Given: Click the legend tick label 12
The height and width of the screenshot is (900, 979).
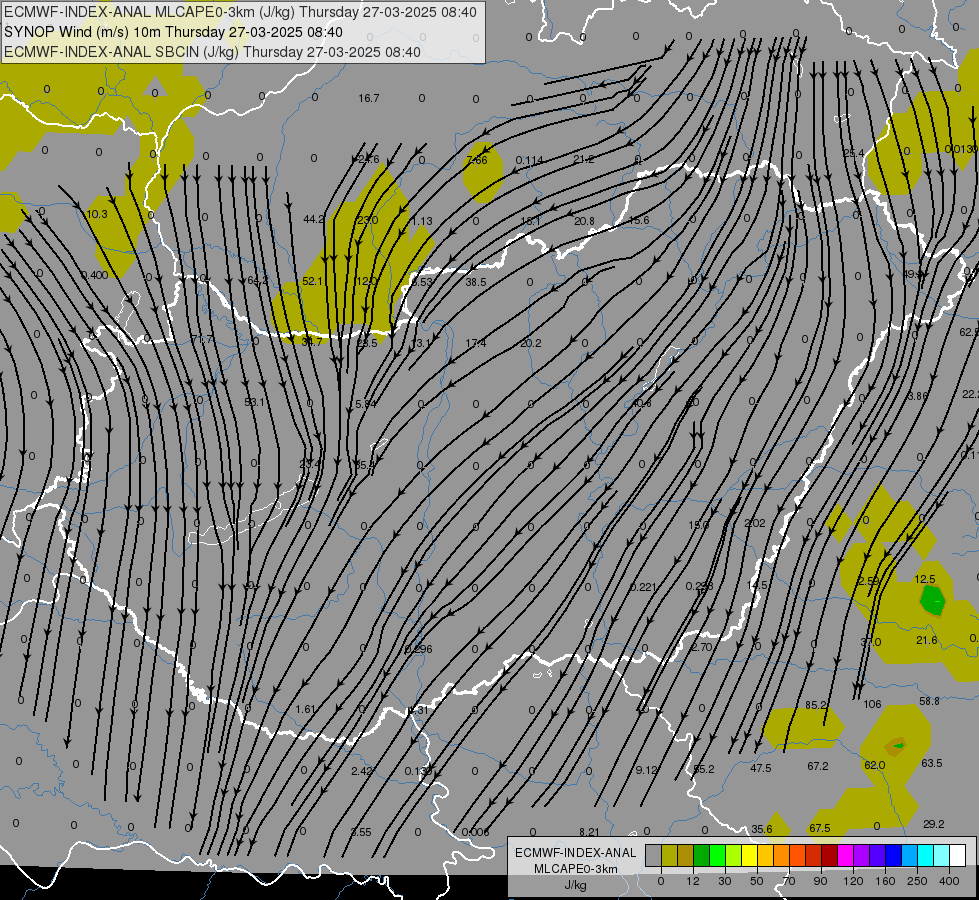Looking at the screenshot, I should tap(693, 881).
